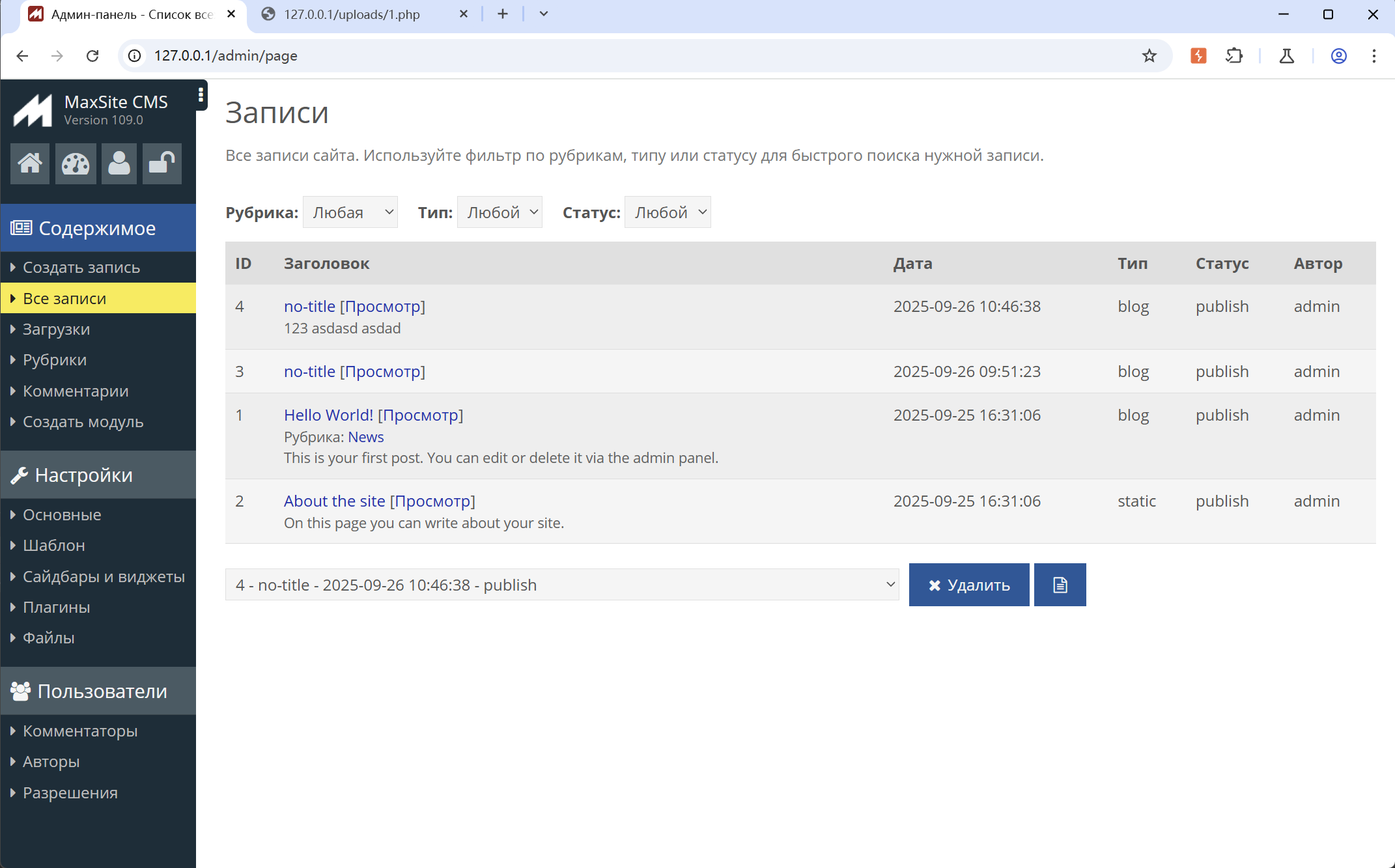1395x868 pixels.
Task: Click the unlock/logout icon in sidebar
Action: pos(162,163)
